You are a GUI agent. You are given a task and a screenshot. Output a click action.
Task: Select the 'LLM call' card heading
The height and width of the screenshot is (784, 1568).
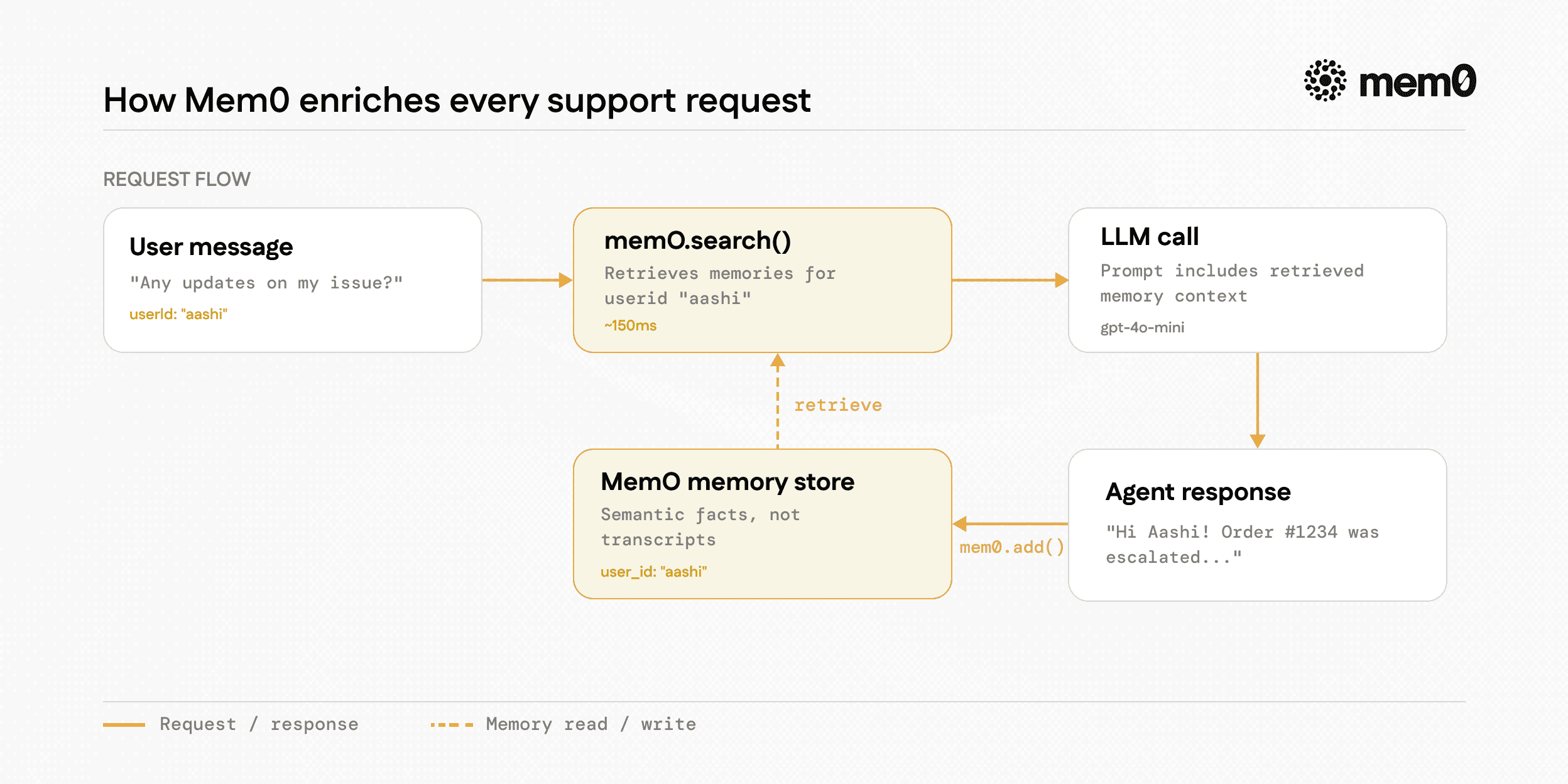pyautogui.click(x=1149, y=237)
